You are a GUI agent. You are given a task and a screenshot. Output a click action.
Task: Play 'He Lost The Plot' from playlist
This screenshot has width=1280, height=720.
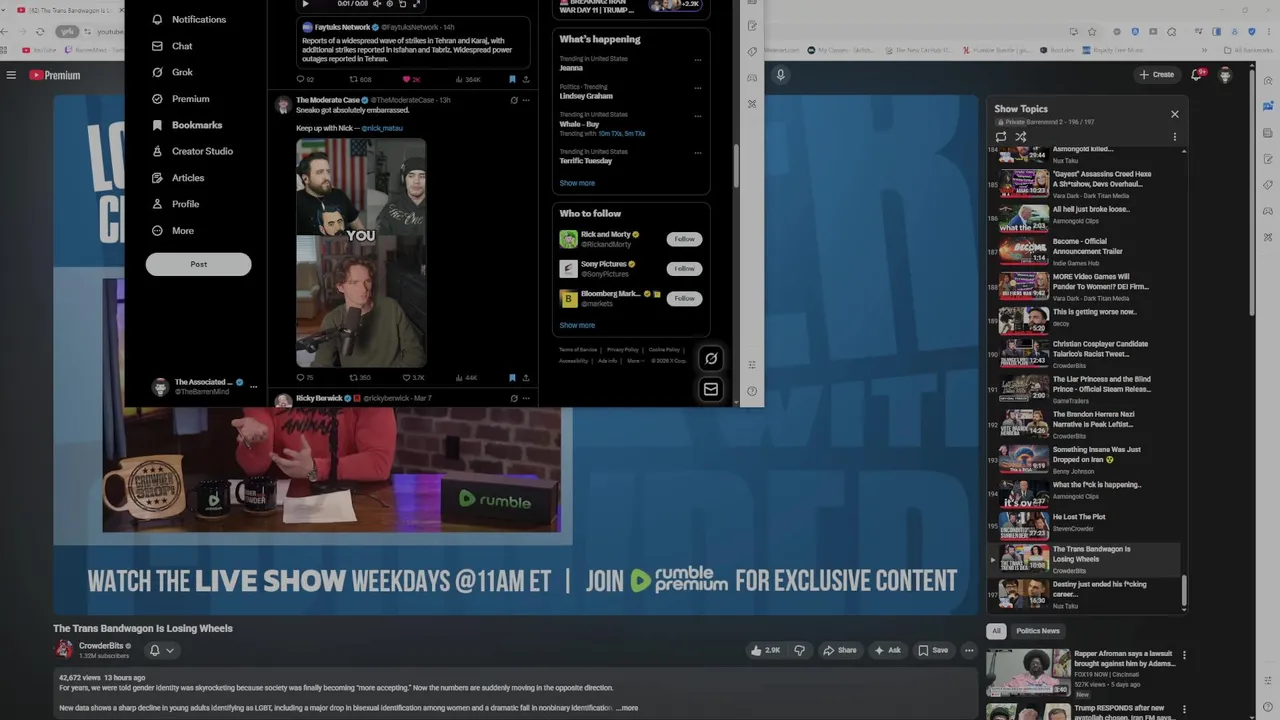(x=1085, y=522)
